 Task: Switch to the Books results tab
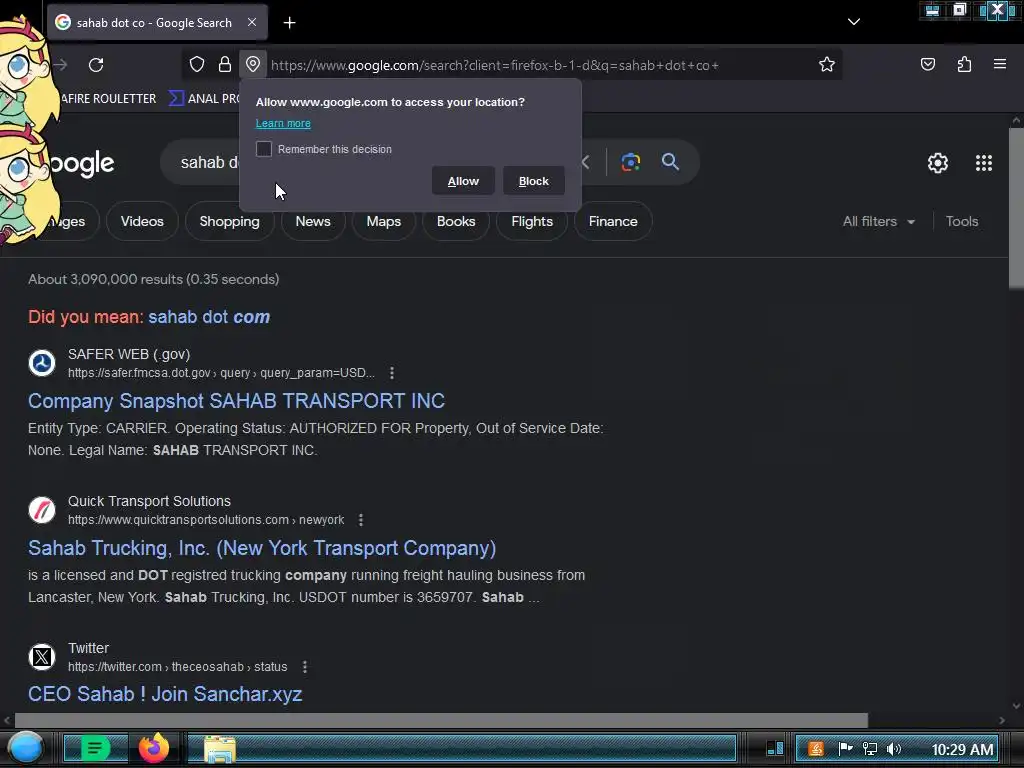tap(456, 221)
